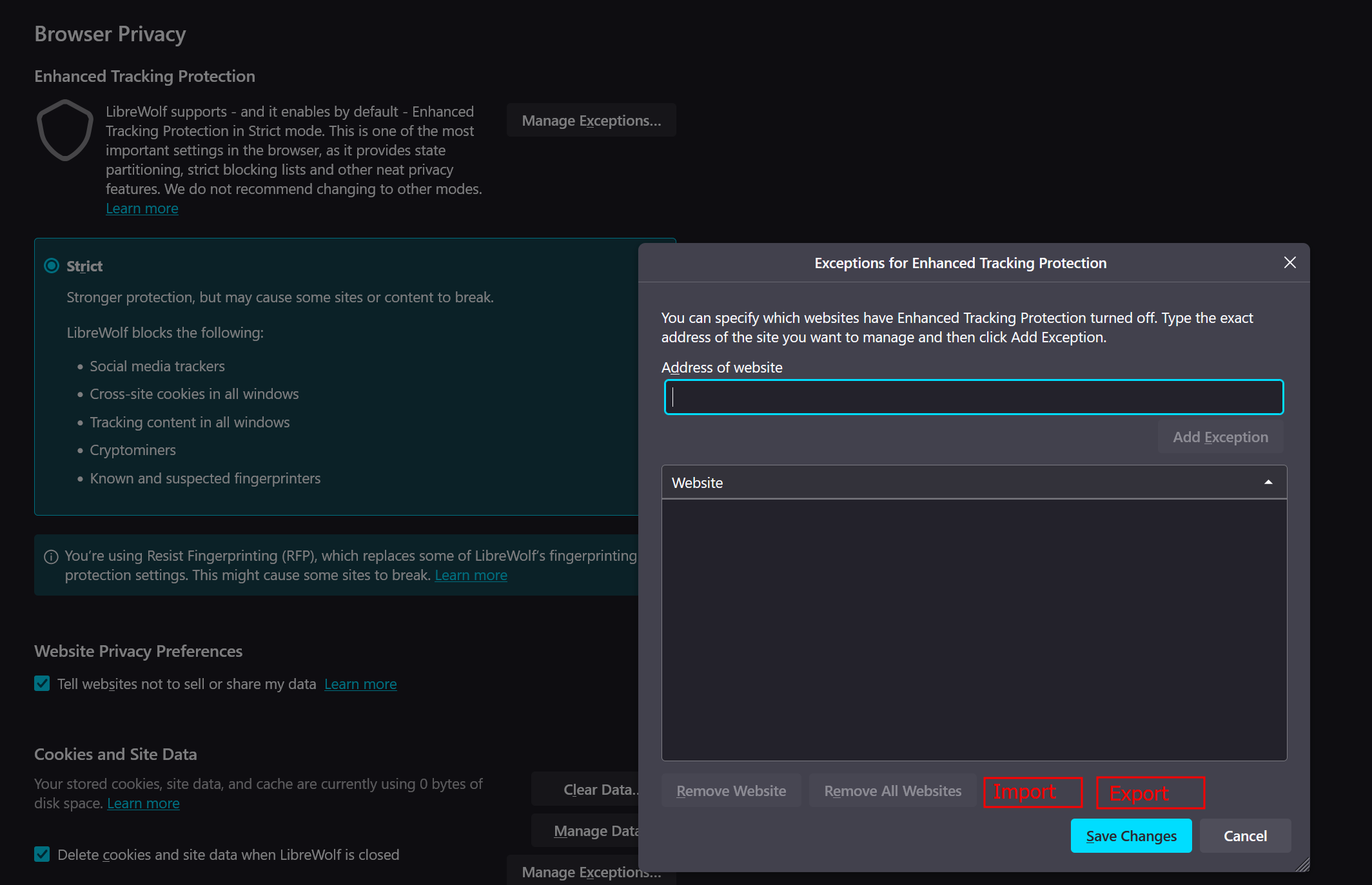
Task: Toggle 'Tell websites not to sell or share my data'
Action: (42, 683)
